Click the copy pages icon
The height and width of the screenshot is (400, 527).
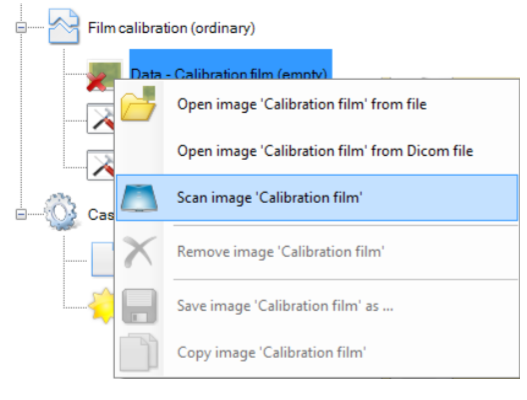click(139, 352)
